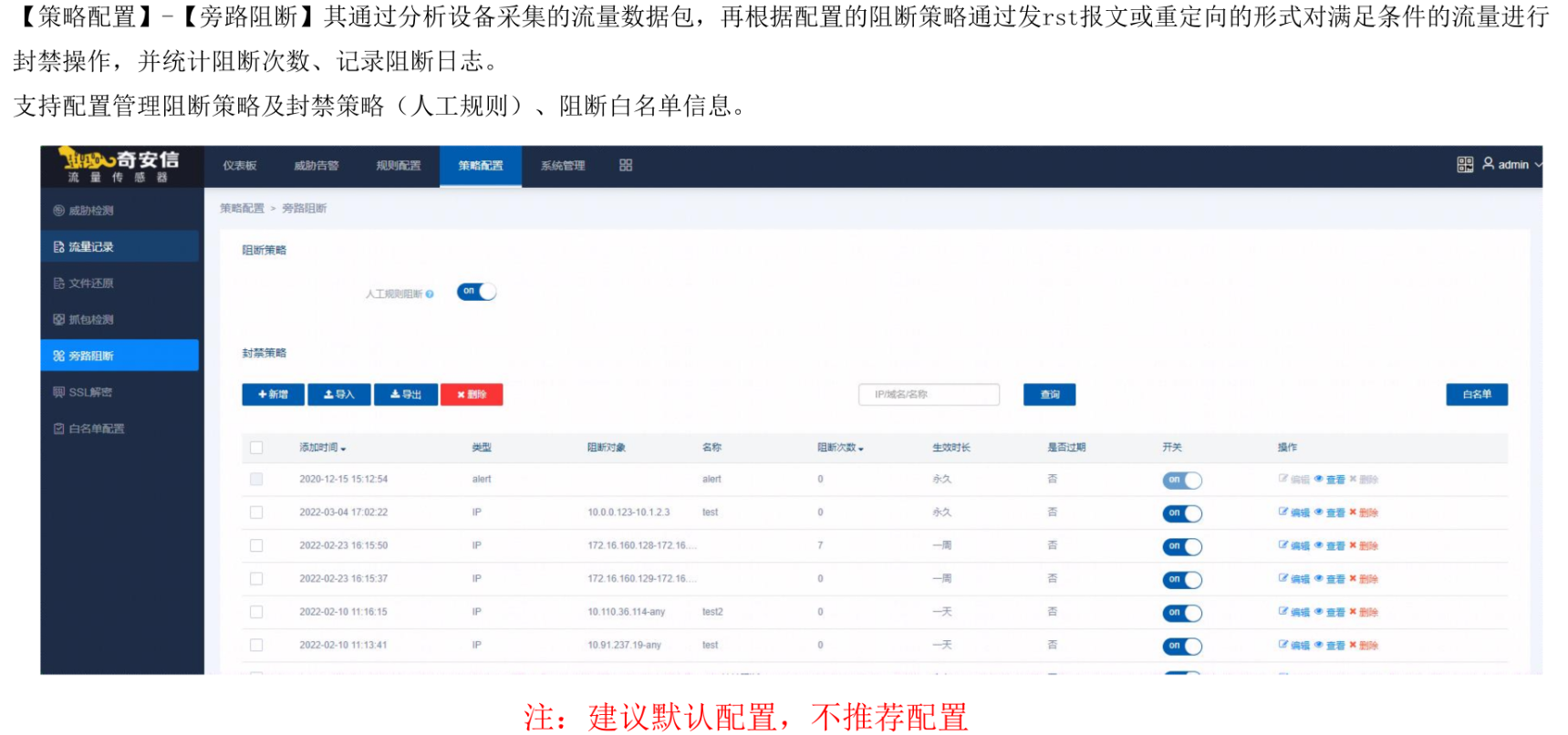Check the row added 2022-02-23 16:15:50
This screenshot has width=1568, height=735.
click(x=256, y=545)
